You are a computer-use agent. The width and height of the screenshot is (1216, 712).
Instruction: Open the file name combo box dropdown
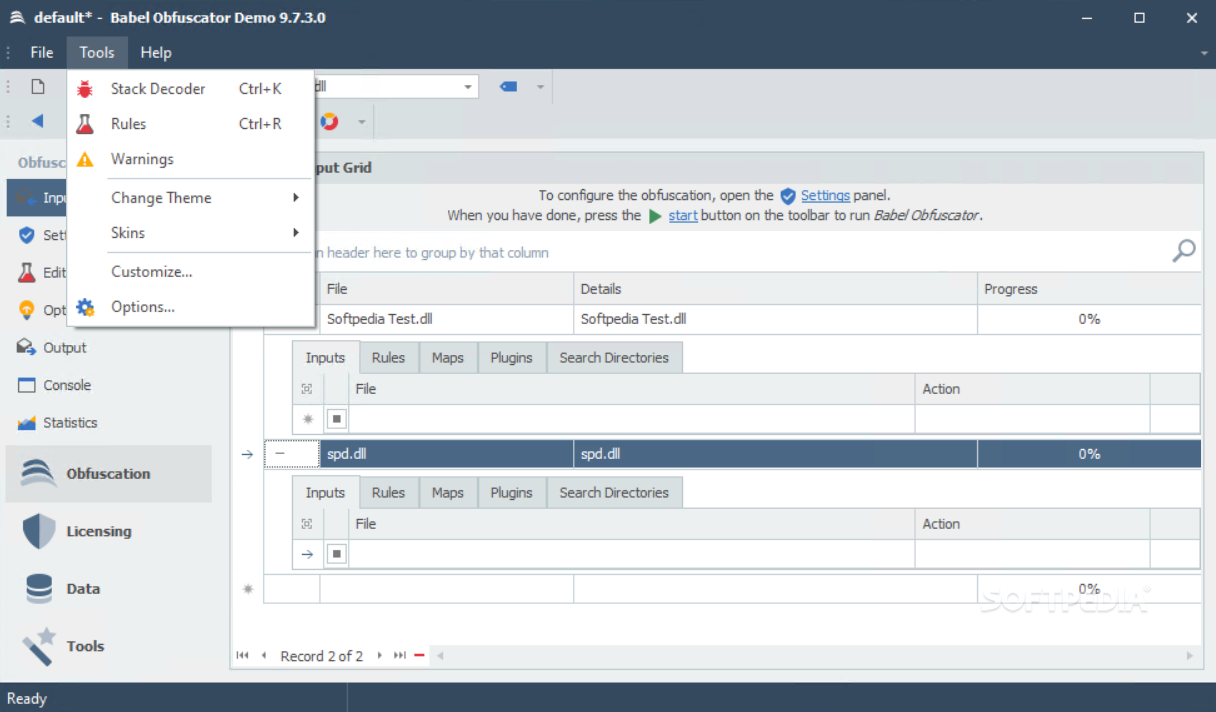pos(467,87)
